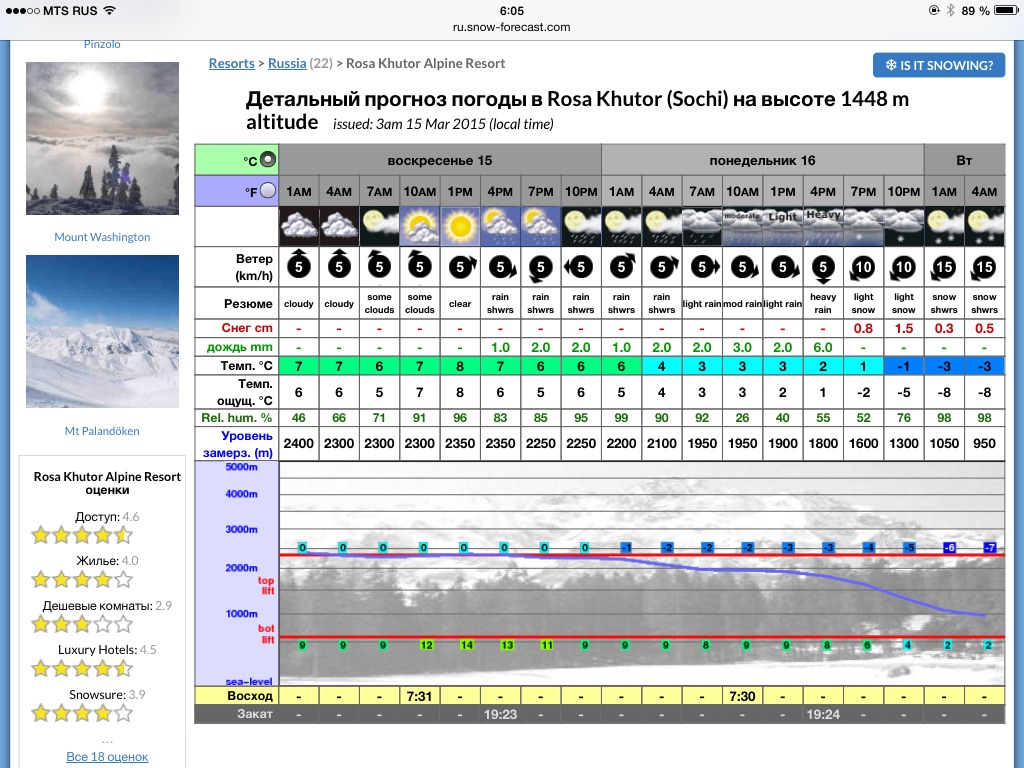This screenshot has width=1024, height=768.
Task: Click the Monday 7AM light rain icon
Action: pyautogui.click(x=702, y=227)
